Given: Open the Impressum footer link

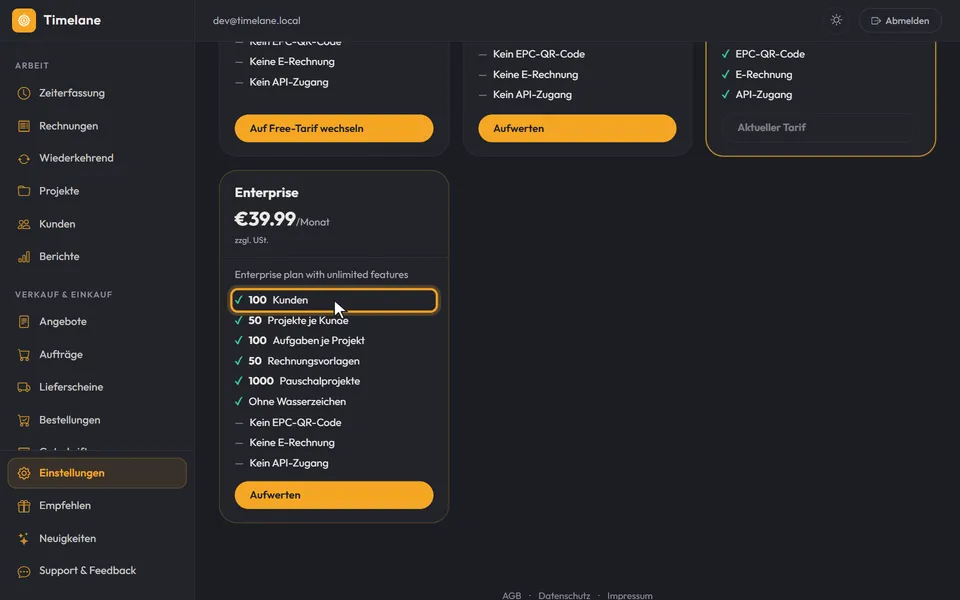Looking at the screenshot, I should click(629, 595).
